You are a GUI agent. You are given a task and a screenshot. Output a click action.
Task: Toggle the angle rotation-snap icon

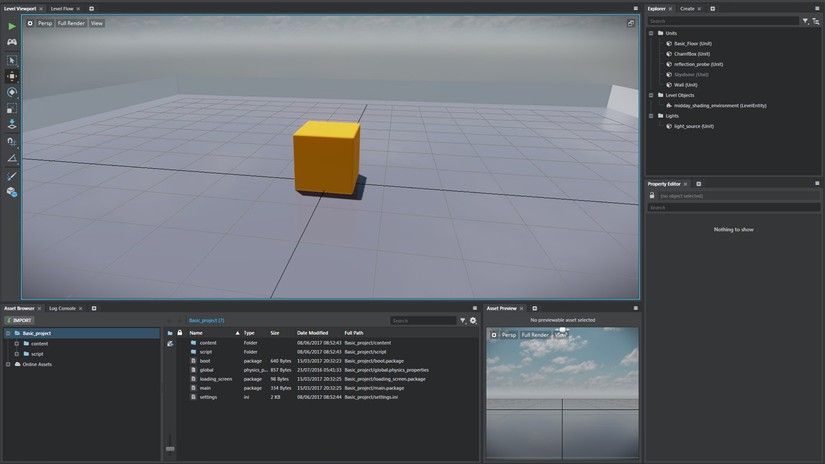click(x=12, y=158)
